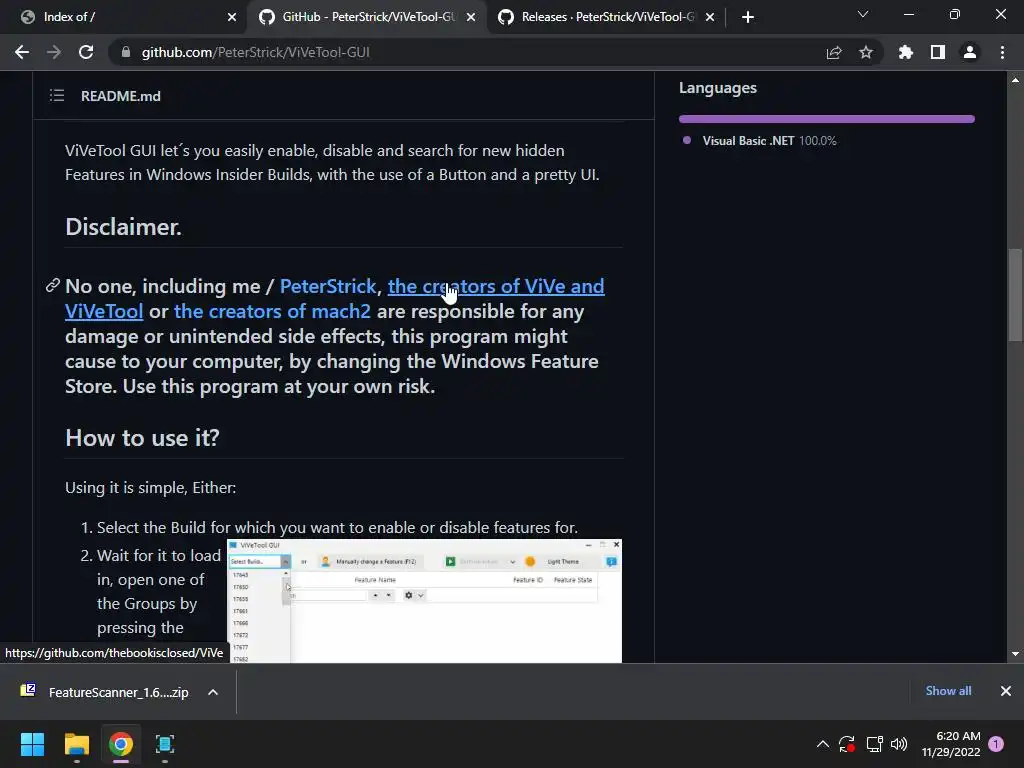Open the notification badge icon
The width and height of the screenshot is (1024, 768).
996,744
